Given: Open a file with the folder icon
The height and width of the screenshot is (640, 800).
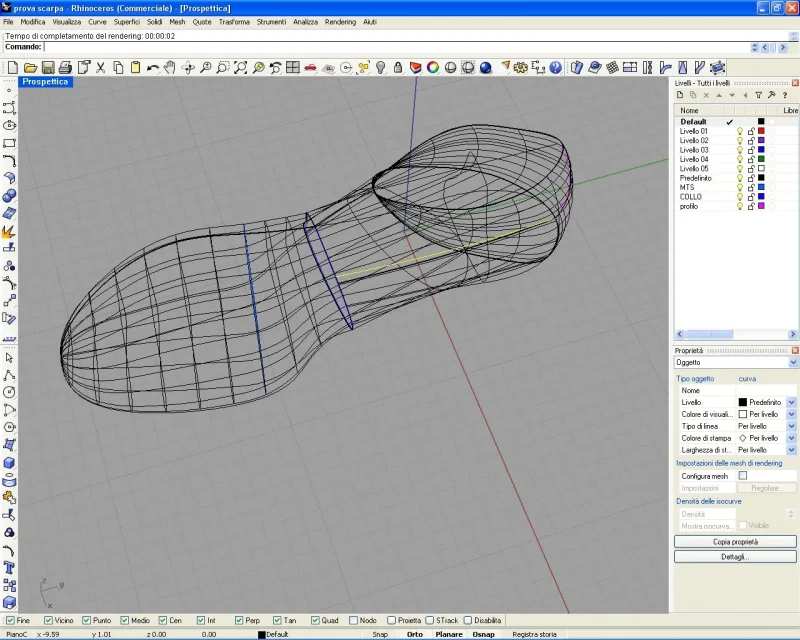Looking at the screenshot, I should coord(30,67).
